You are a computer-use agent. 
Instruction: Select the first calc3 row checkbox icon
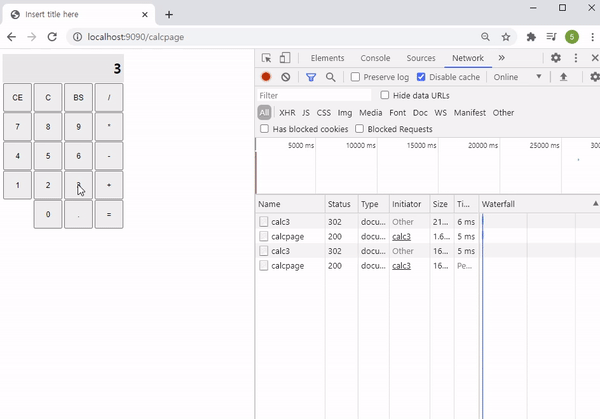click(x=263, y=222)
